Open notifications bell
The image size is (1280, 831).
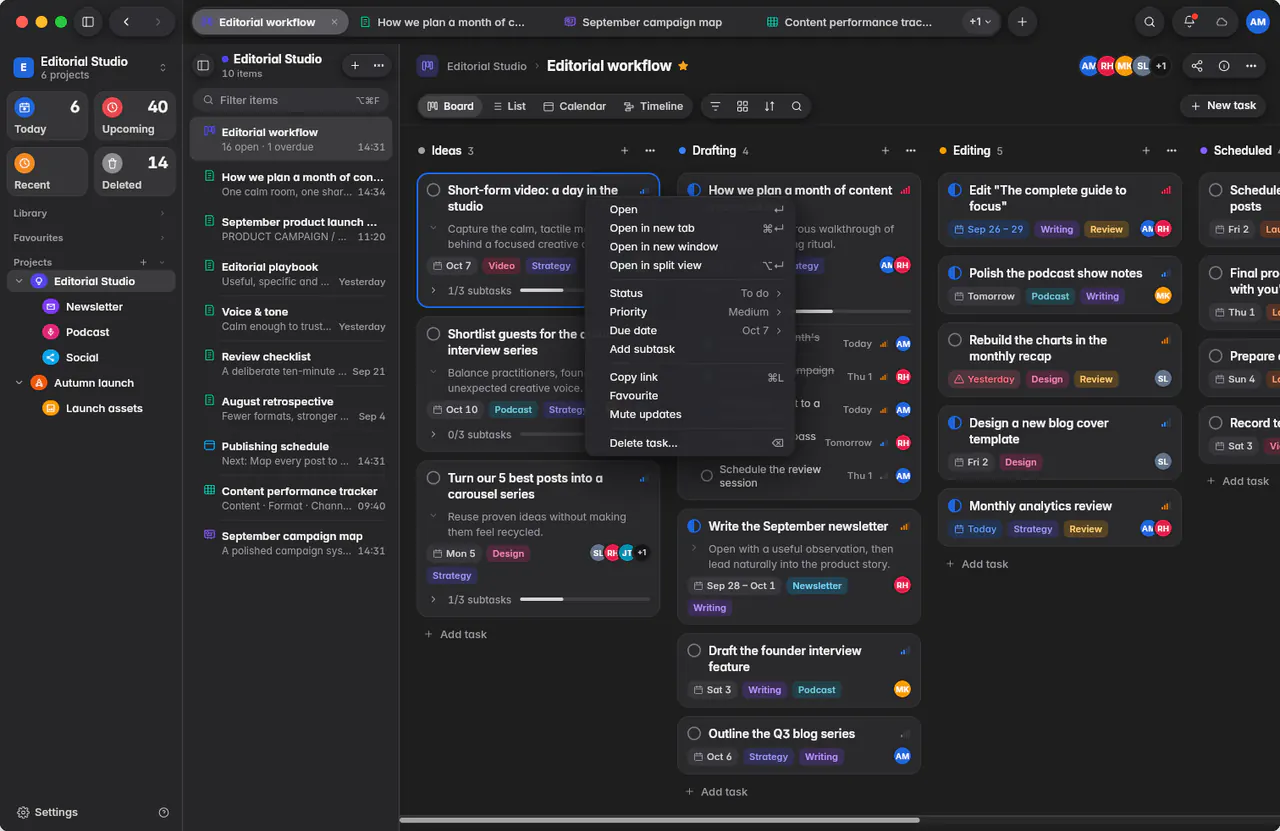tap(1190, 22)
